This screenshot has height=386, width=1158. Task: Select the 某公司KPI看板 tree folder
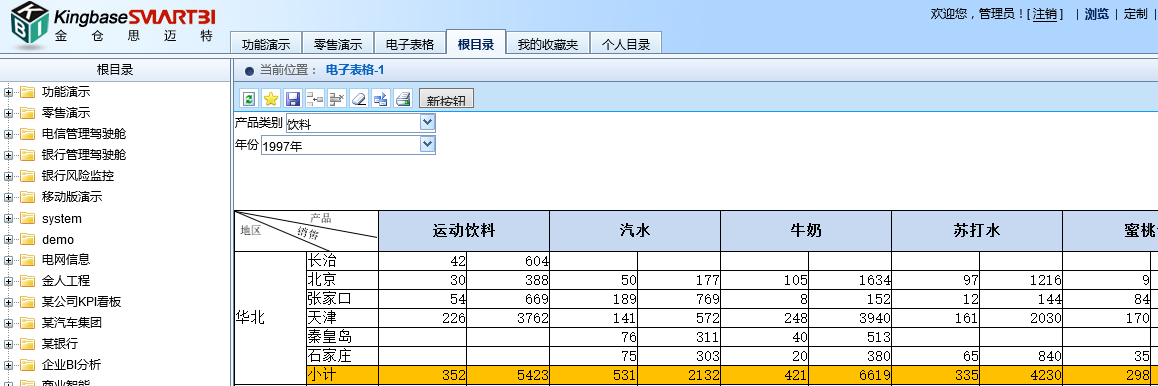(81, 301)
